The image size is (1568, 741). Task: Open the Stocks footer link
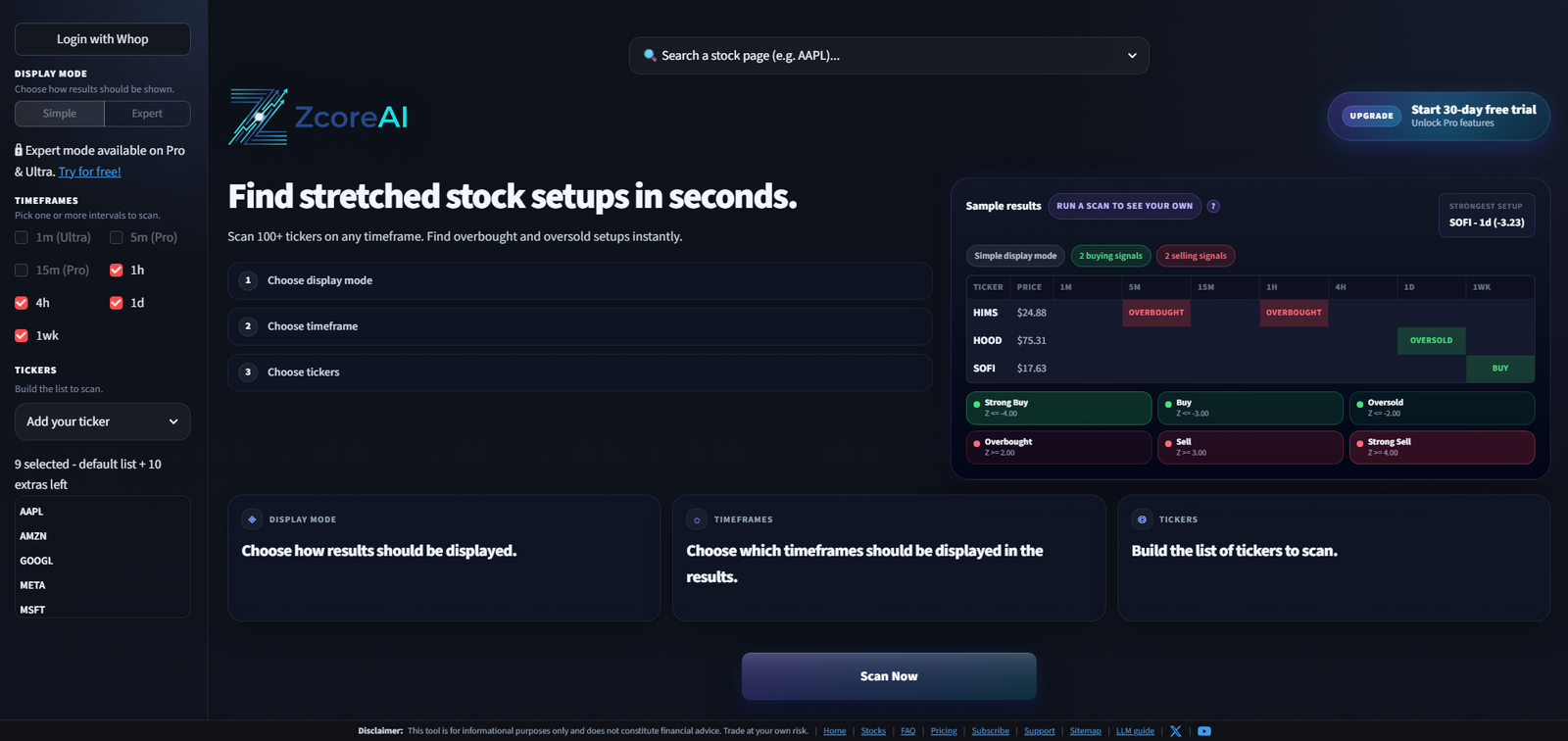873,731
